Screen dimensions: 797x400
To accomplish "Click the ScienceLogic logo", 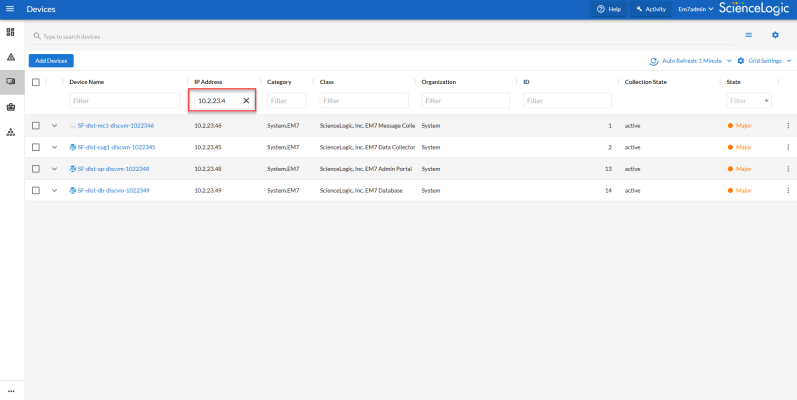I will (754, 9).
